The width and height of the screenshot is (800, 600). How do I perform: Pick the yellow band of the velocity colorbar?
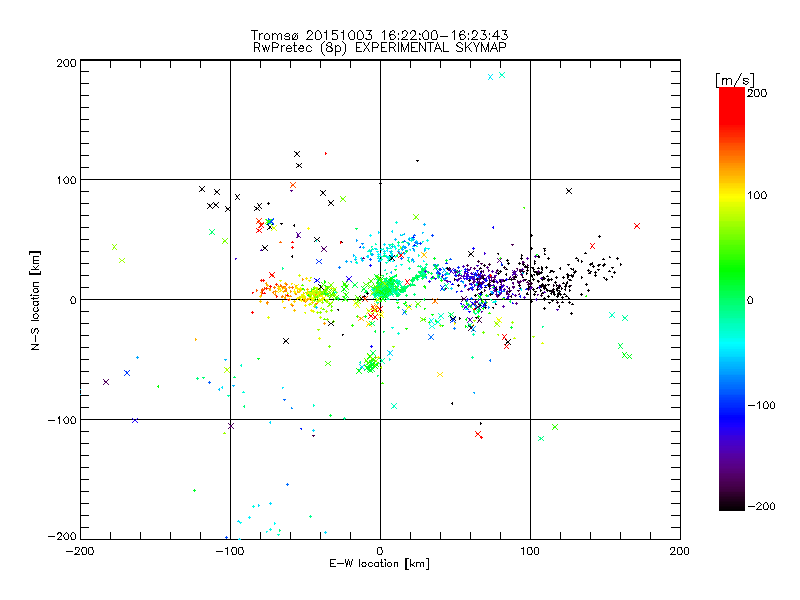pos(732,196)
